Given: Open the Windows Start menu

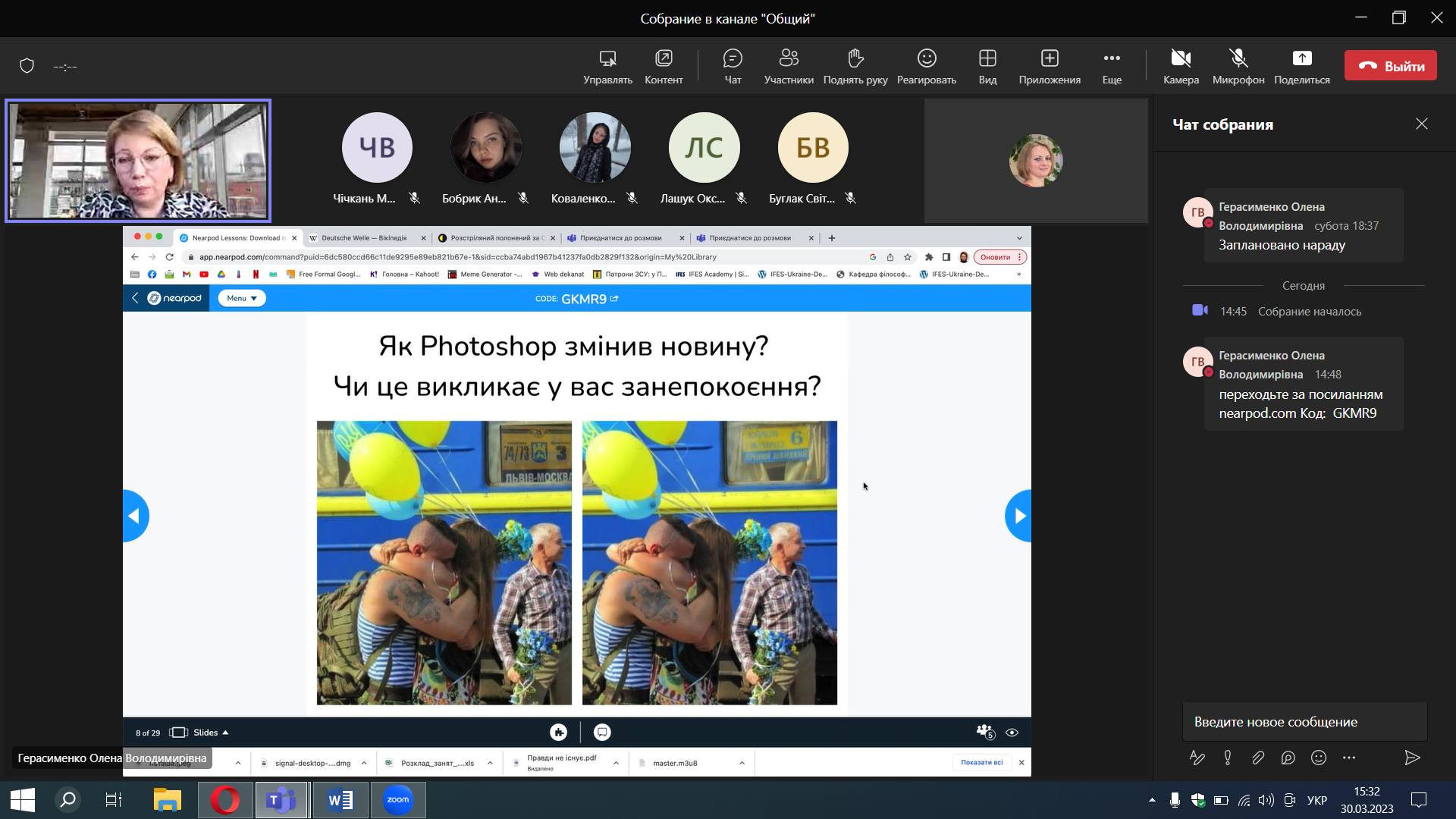Looking at the screenshot, I should pos(23,799).
